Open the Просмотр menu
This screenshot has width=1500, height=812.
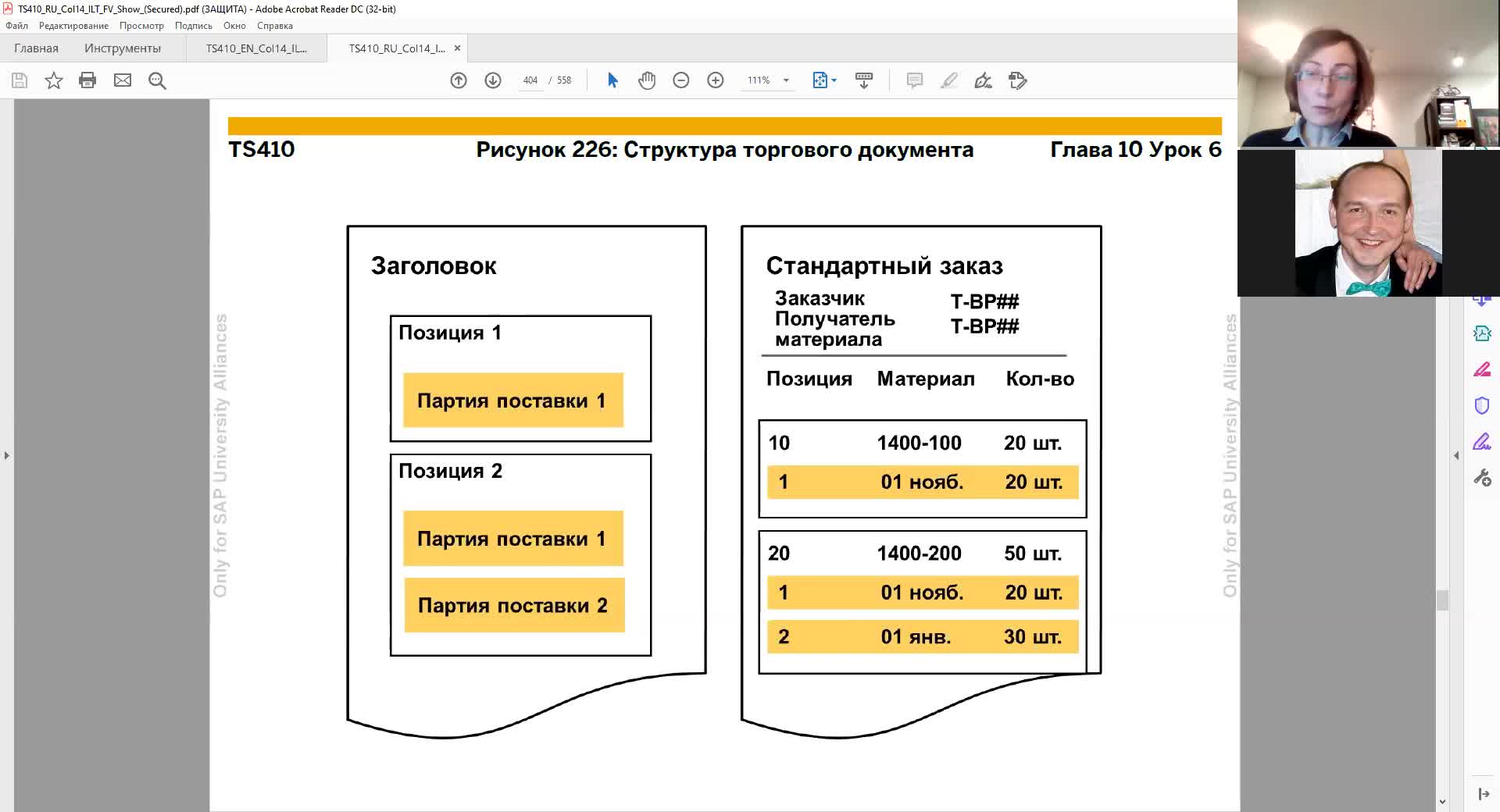coord(141,26)
